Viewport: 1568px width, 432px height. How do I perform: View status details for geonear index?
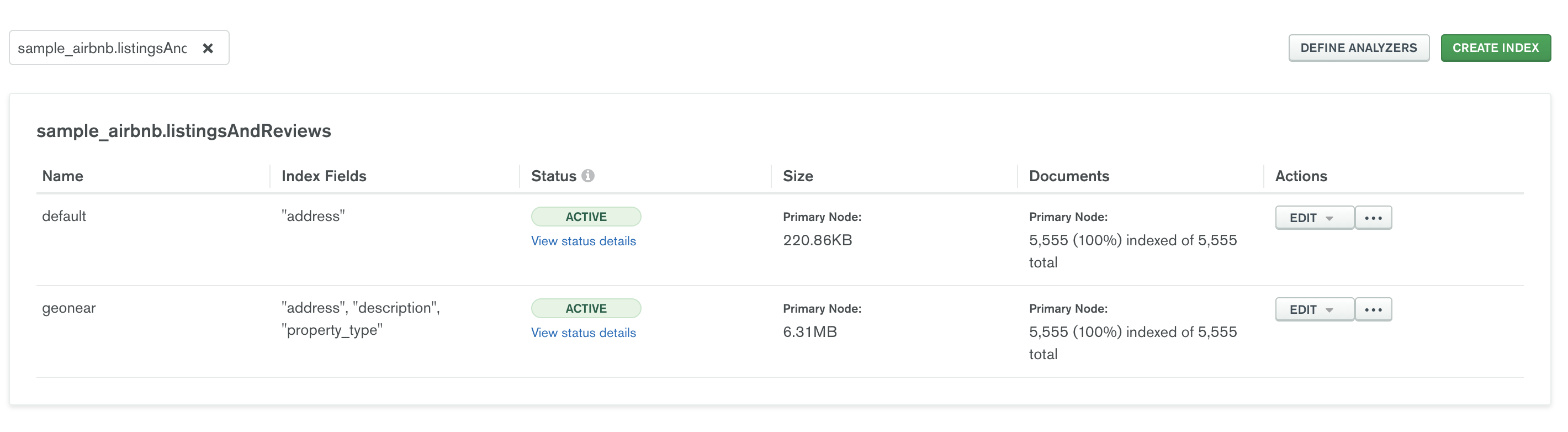[583, 333]
